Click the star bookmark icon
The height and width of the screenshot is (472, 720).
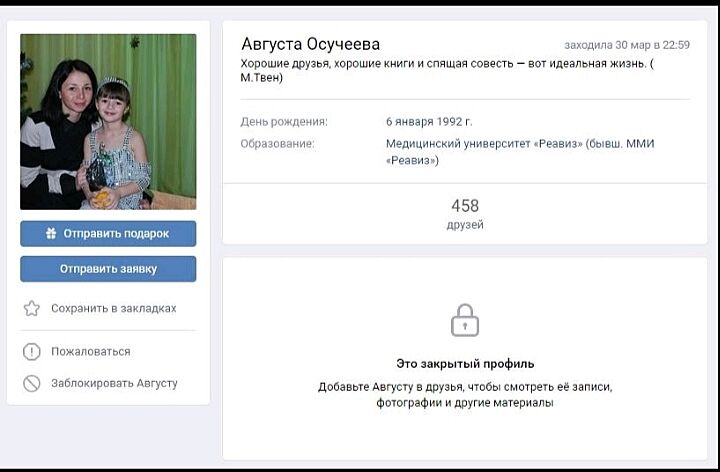point(32,309)
